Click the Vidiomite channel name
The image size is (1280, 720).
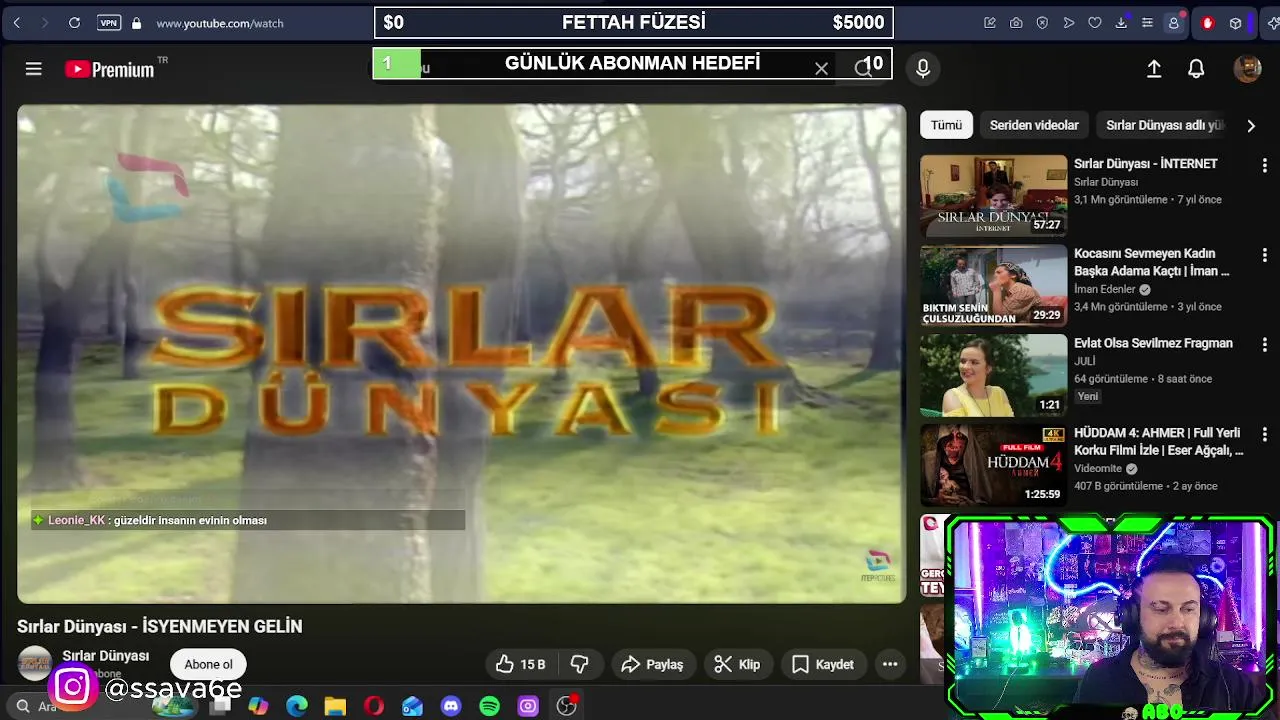1098,468
